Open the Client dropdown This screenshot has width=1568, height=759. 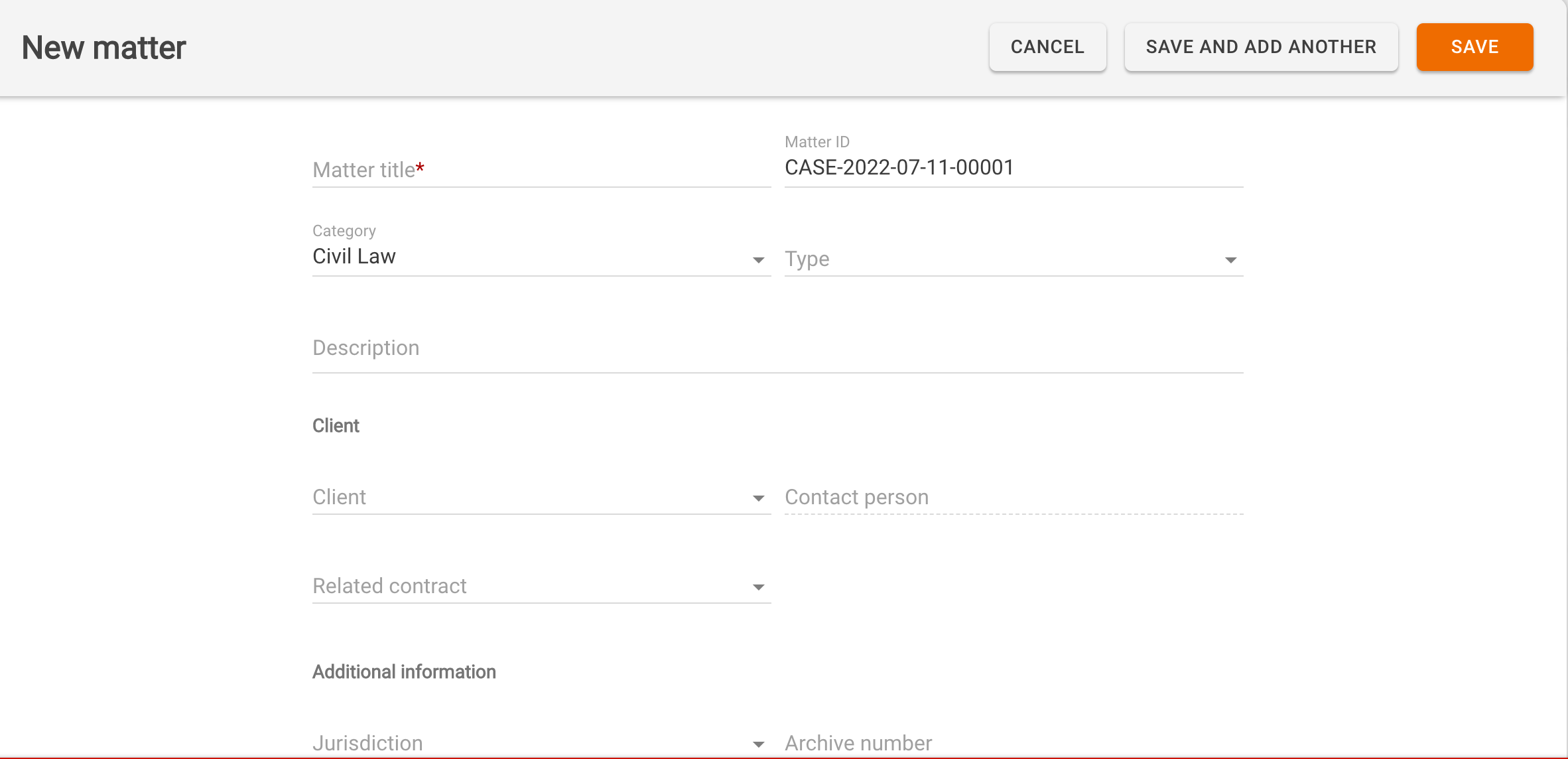[x=541, y=497]
